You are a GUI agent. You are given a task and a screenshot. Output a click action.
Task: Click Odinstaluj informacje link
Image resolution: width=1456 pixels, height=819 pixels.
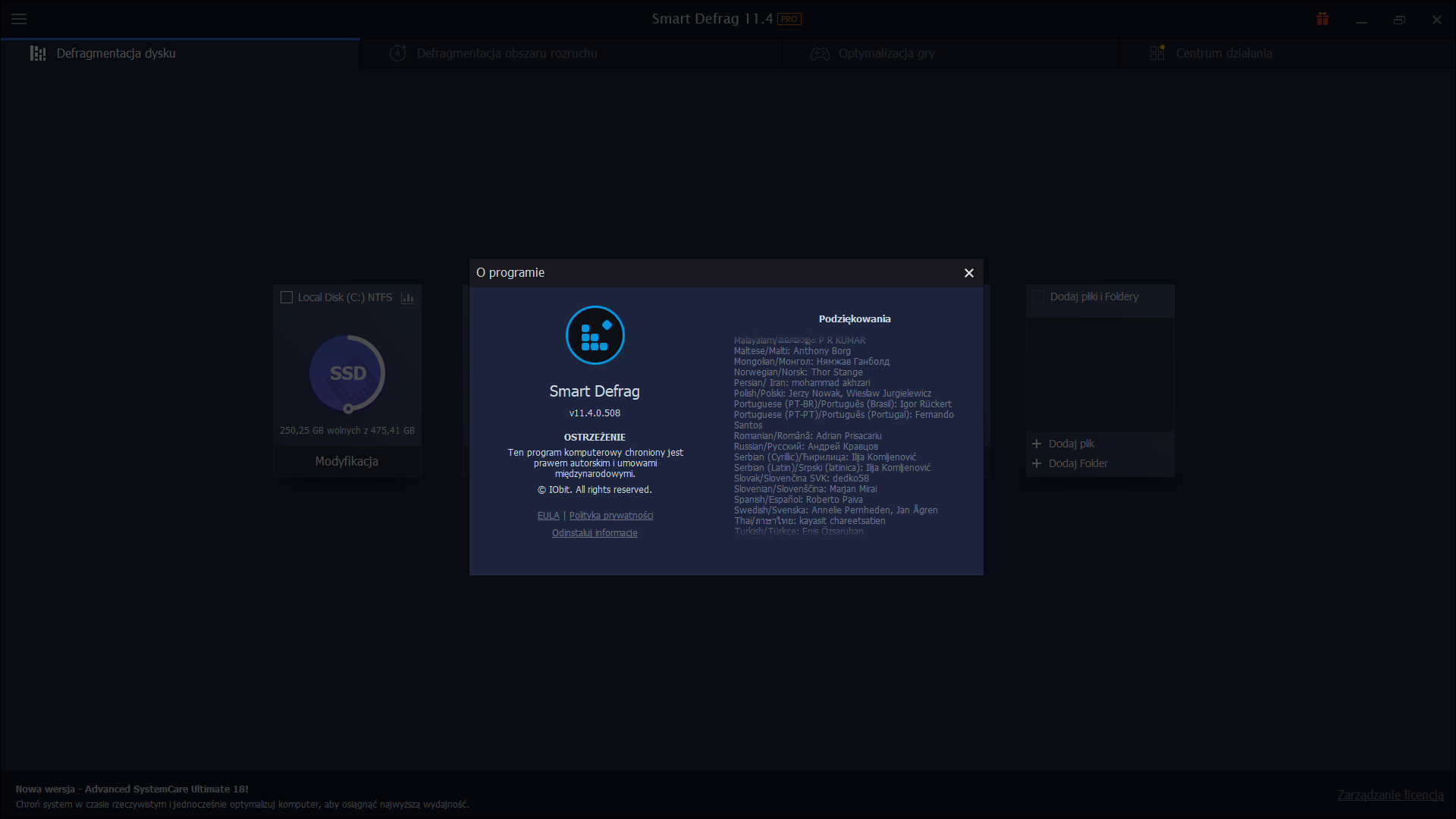tap(595, 533)
